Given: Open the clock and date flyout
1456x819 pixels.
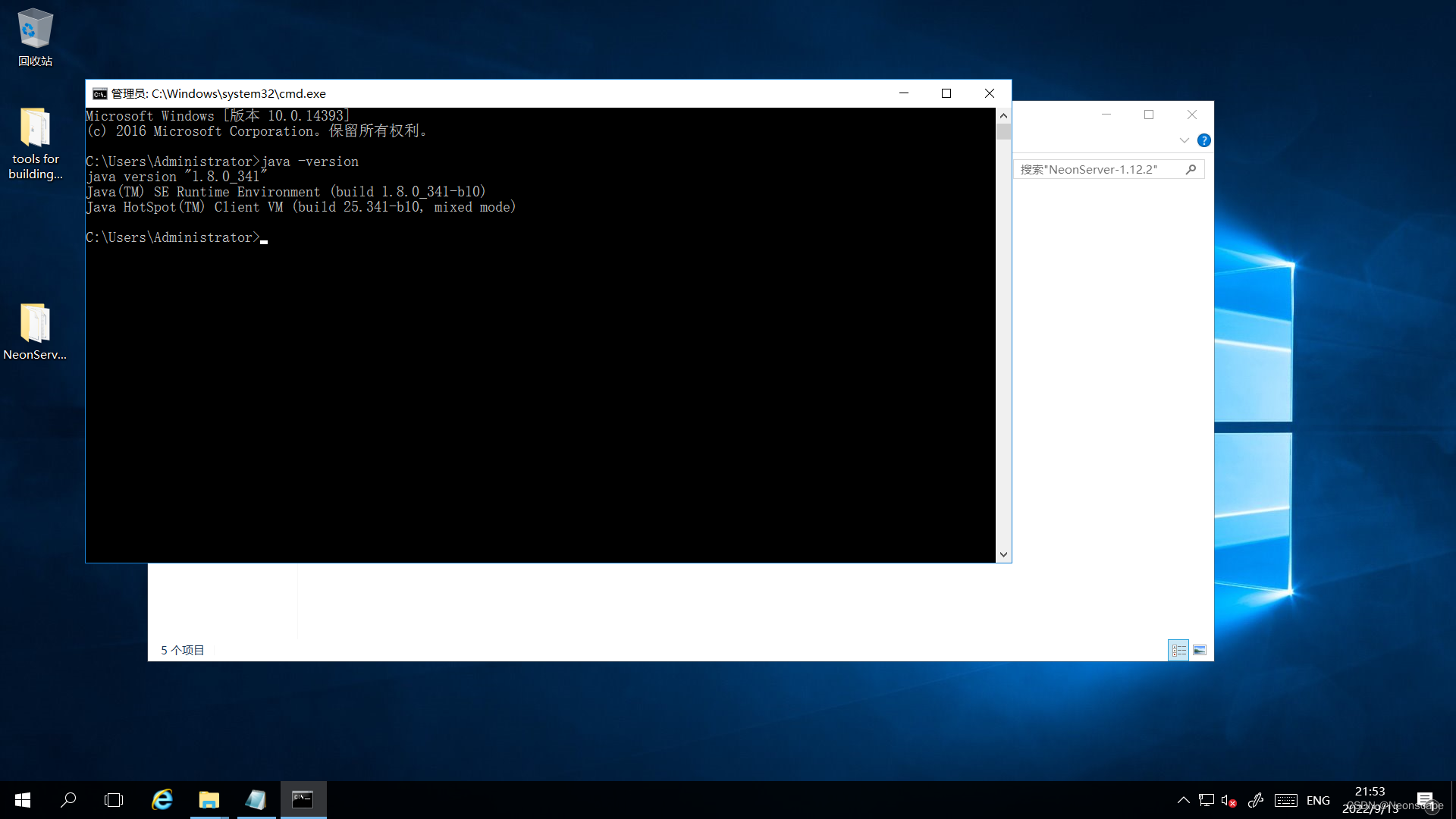Looking at the screenshot, I should (x=1370, y=800).
